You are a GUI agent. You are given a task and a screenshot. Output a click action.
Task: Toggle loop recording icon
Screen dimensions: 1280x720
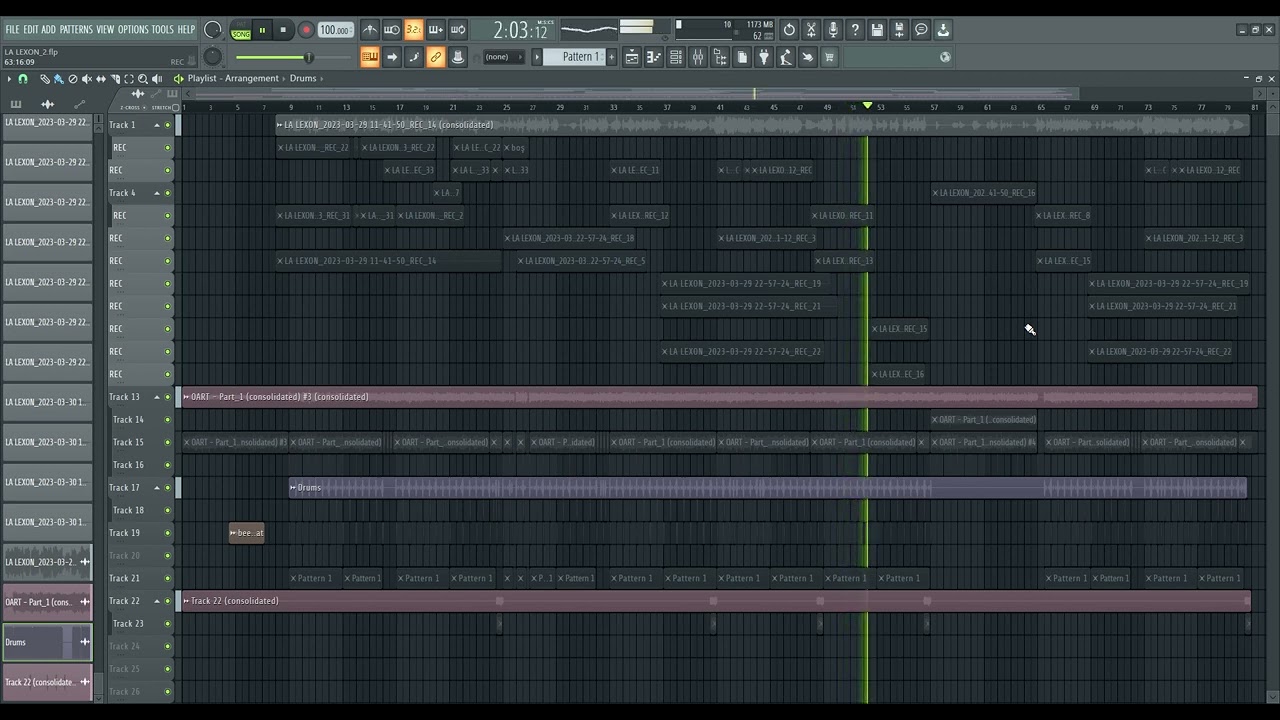[458, 30]
